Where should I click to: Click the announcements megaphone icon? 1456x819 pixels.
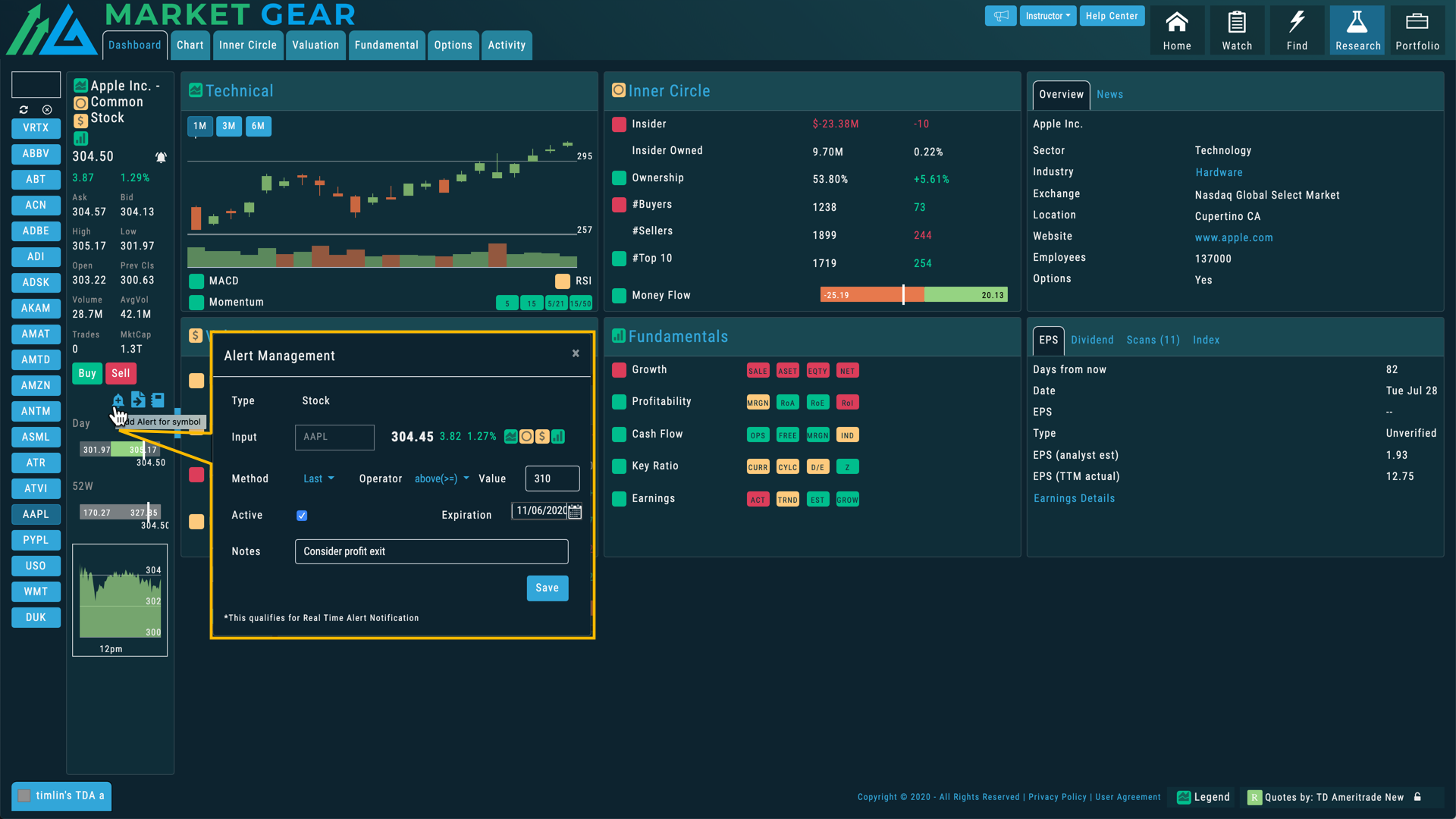point(1001,16)
